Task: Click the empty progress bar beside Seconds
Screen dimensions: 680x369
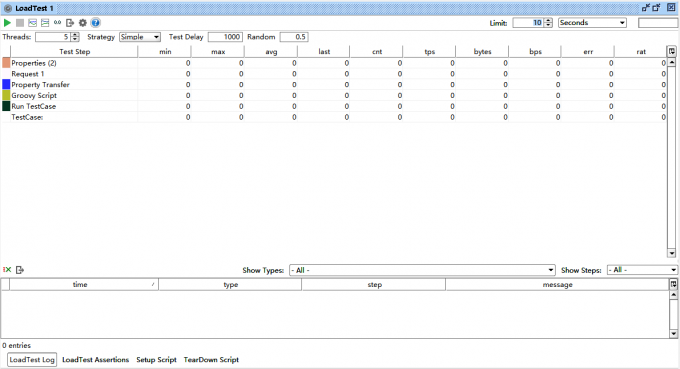Action: click(657, 23)
